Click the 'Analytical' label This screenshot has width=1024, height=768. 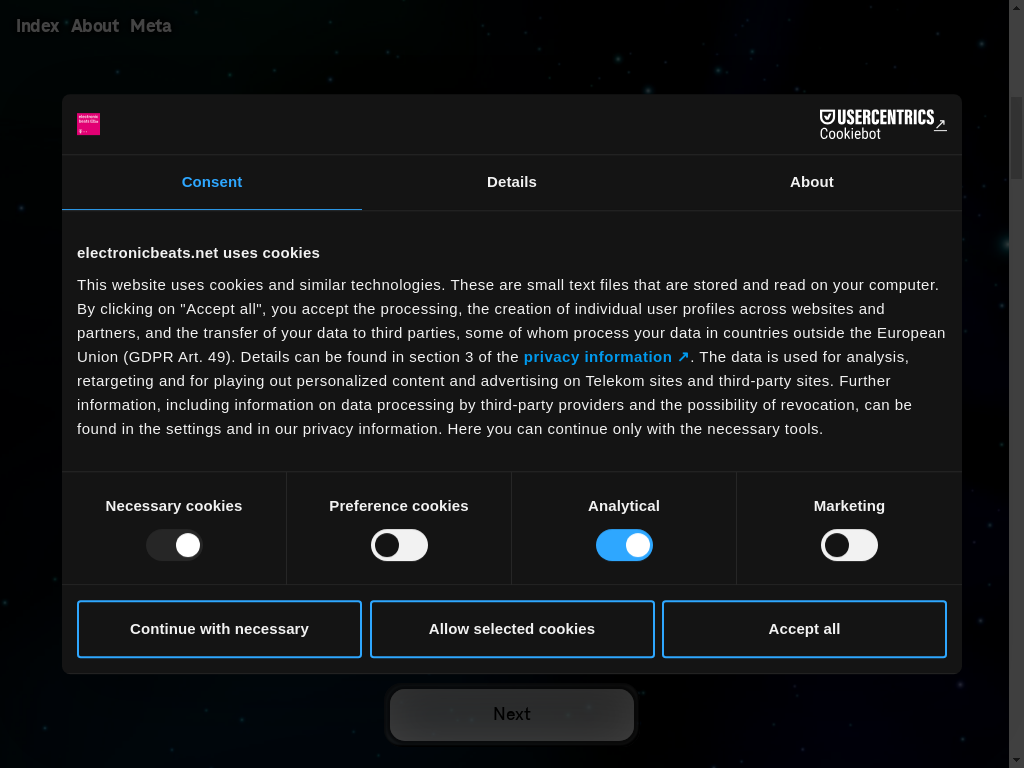(624, 506)
